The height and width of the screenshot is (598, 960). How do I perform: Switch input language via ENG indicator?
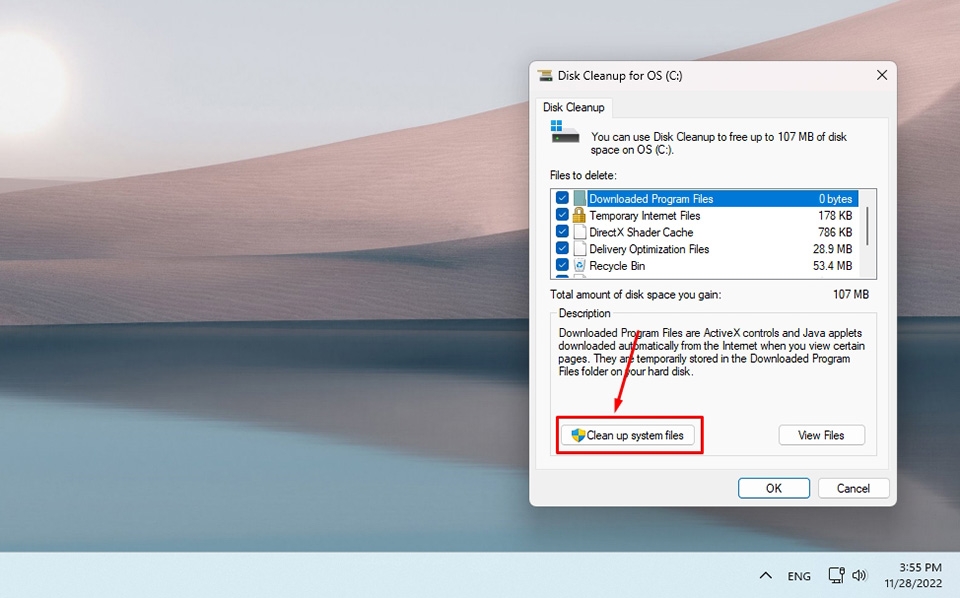click(799, 576)
